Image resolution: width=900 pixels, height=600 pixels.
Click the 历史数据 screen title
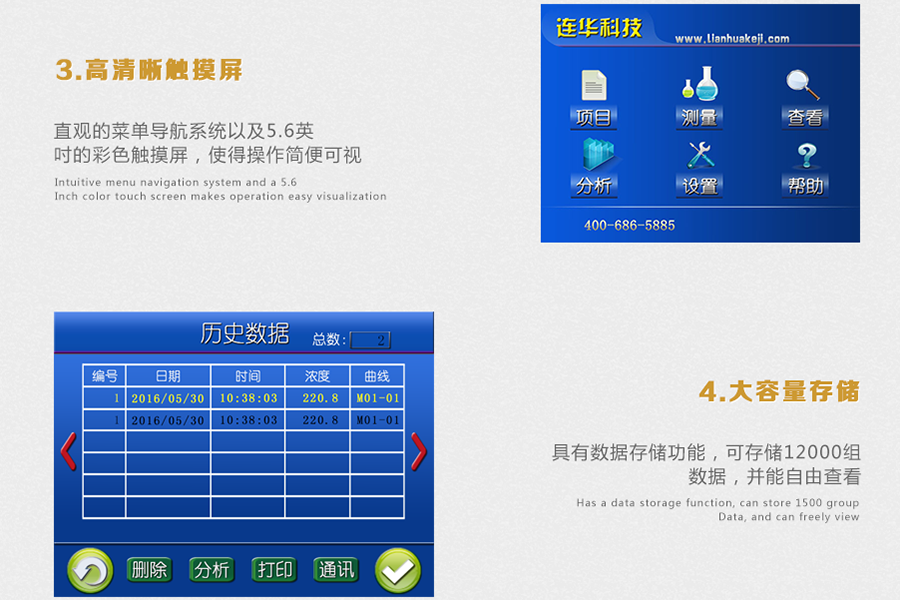pos(245,334)
